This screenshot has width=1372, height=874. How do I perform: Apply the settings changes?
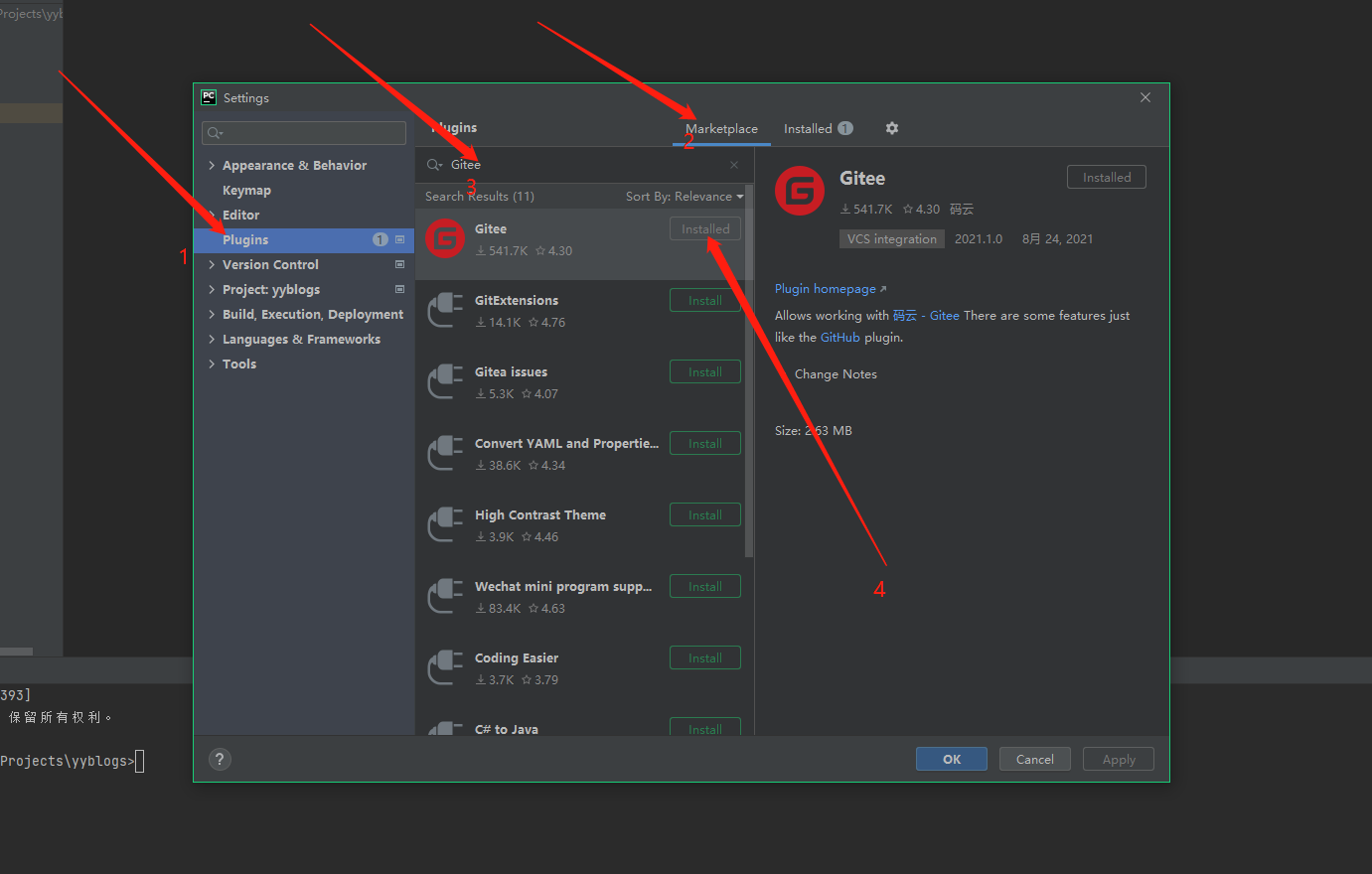(1118, 759)
